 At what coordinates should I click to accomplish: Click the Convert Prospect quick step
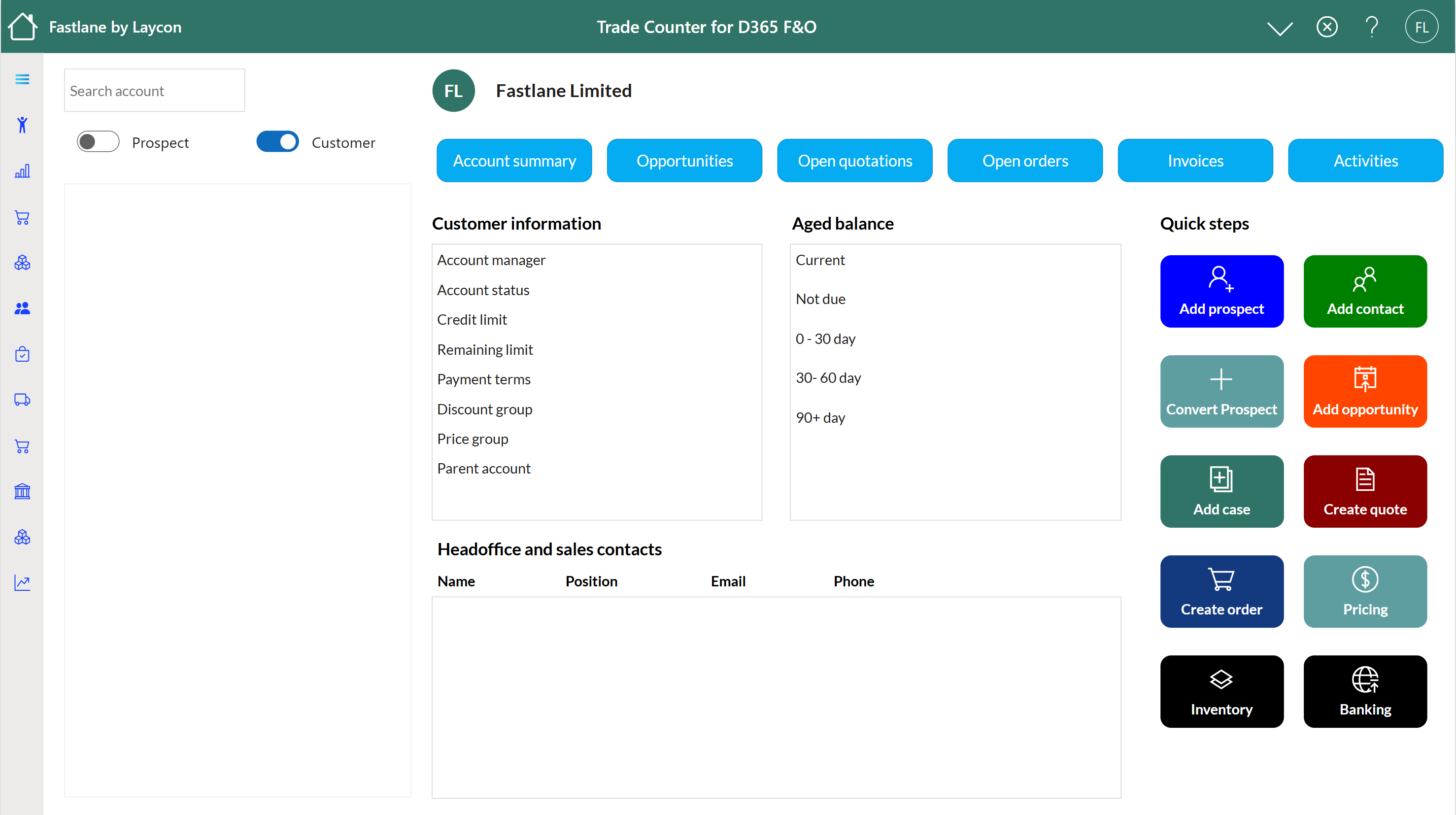tap(1221, 391)
